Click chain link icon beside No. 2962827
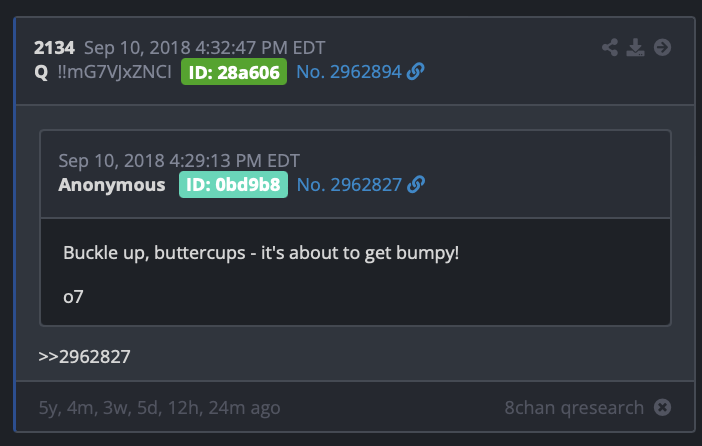Image resolution: width=702 pixels, height=446 pixels. [416, 184]
